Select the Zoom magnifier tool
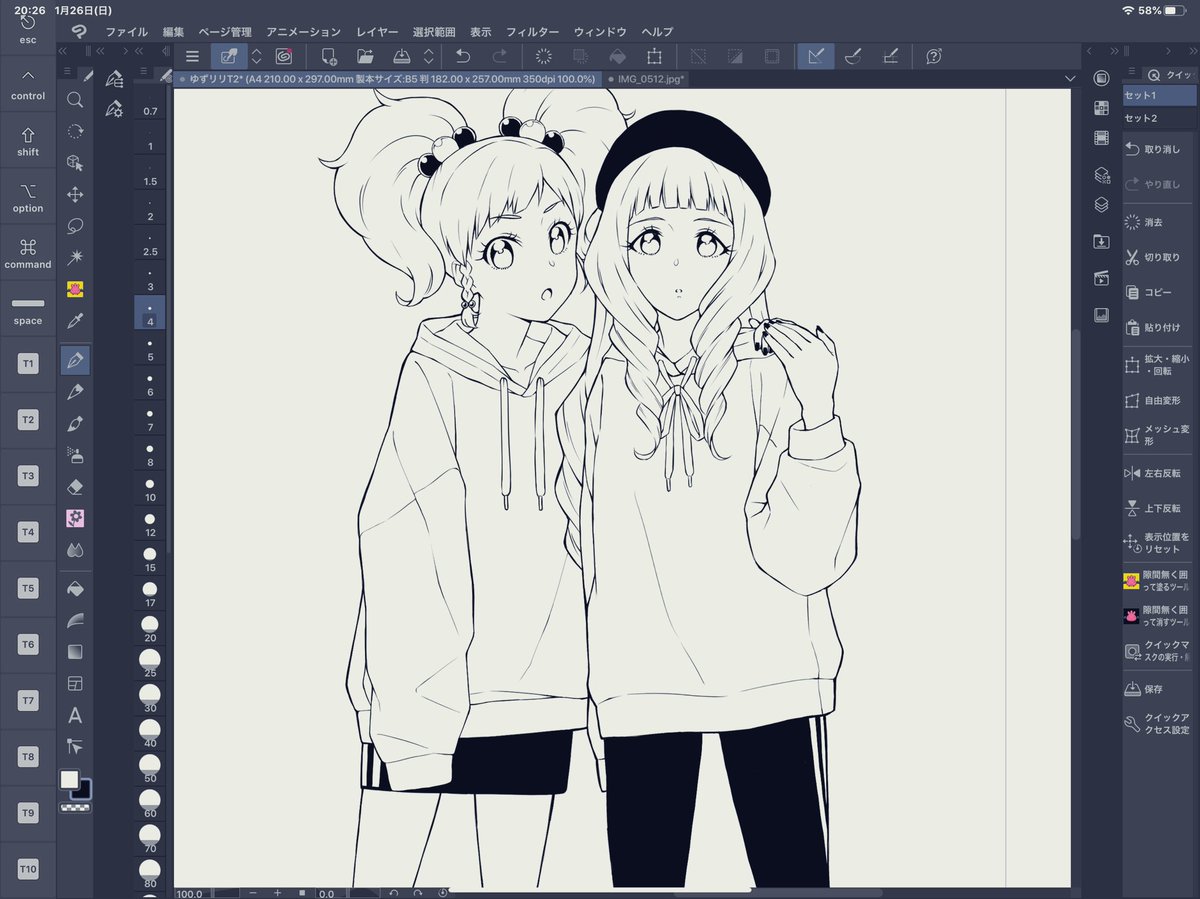The width and height of the screenshot is (1200, 899). pyautogui.click(x=75, y=99)
